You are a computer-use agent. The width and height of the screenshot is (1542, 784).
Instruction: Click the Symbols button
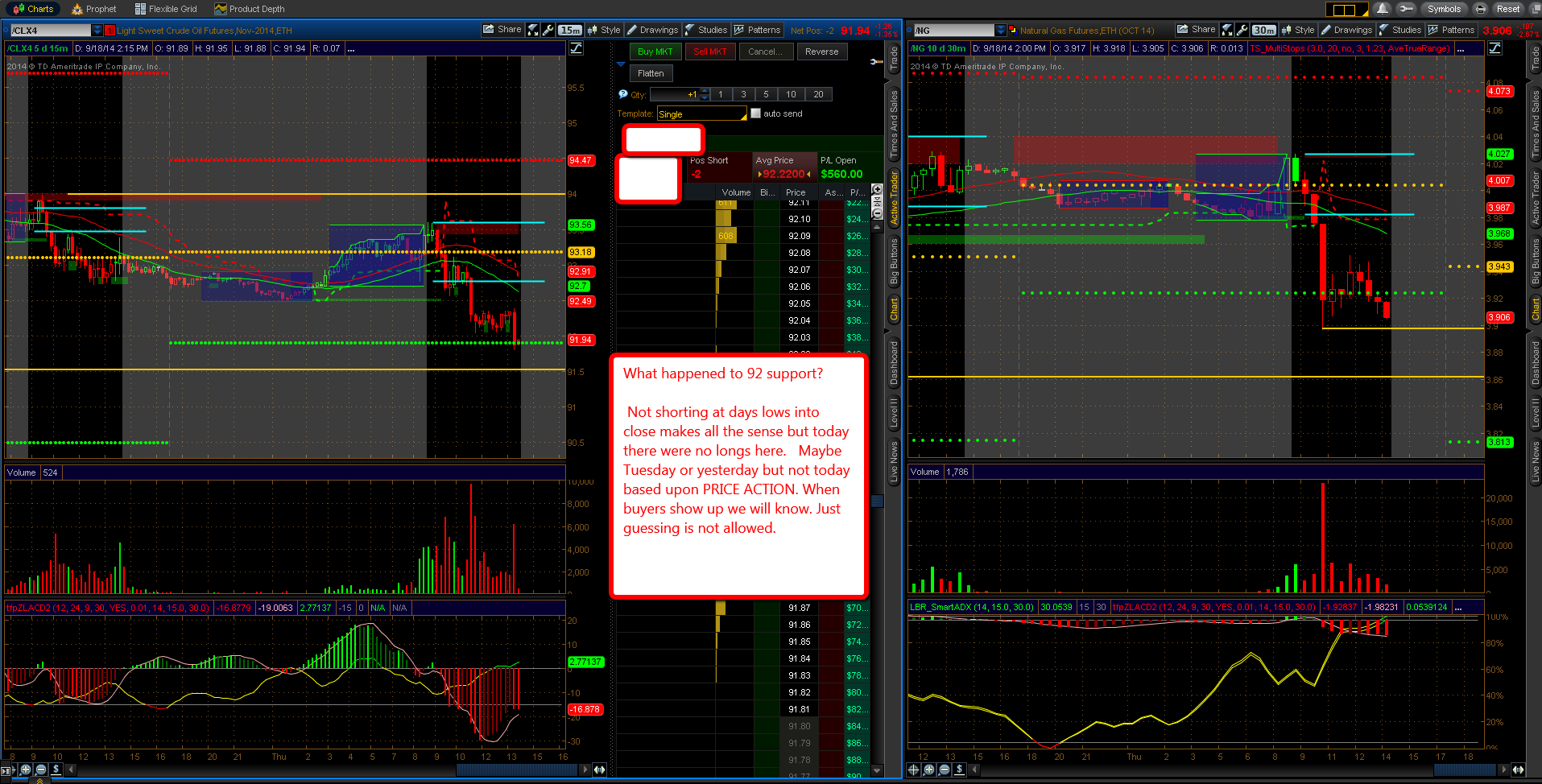click(x=1444, y=9)
